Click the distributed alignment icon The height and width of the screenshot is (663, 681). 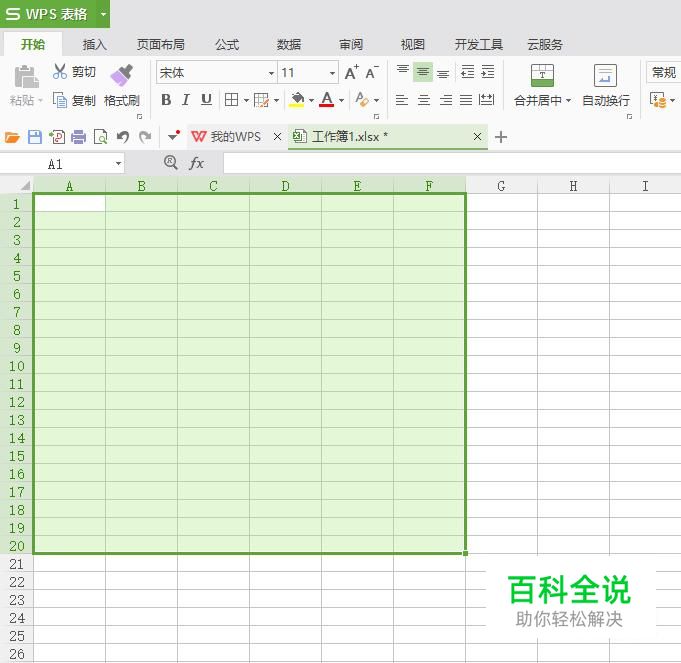[486, 100]
